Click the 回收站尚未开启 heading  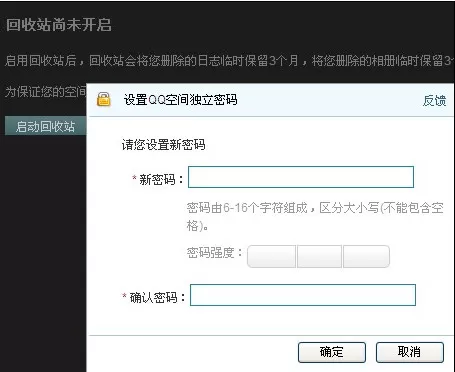pos(59,25)
